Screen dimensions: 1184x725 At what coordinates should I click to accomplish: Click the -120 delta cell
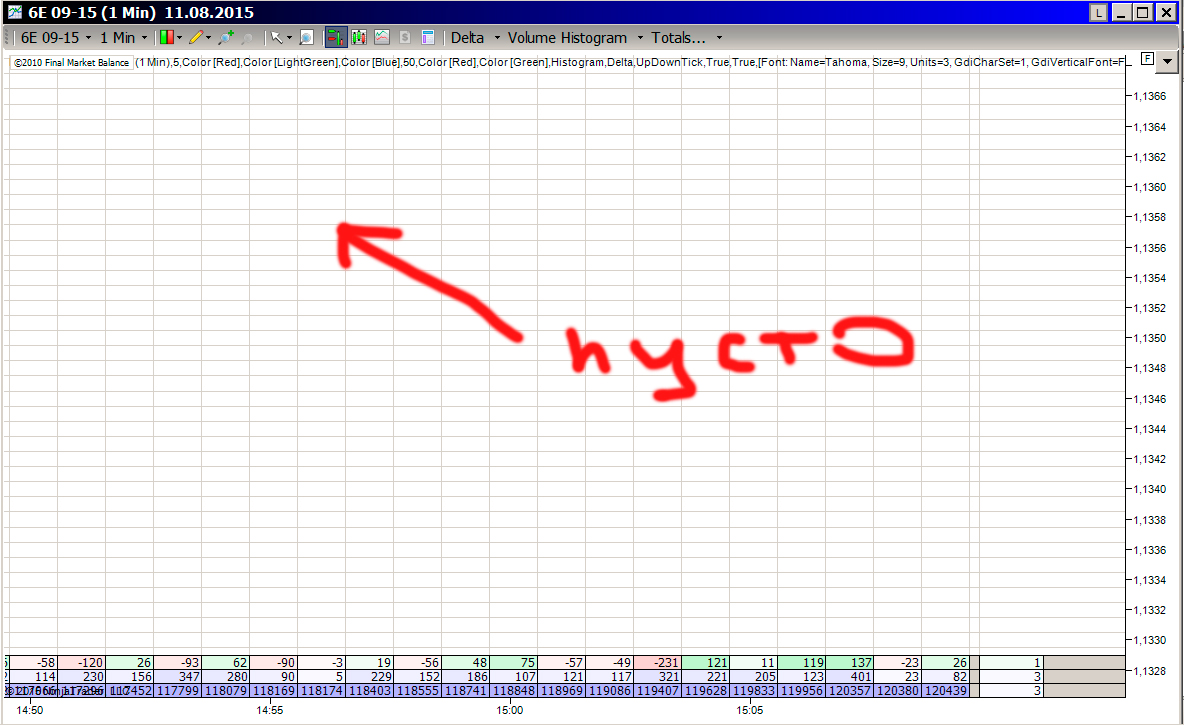[82, 662]
